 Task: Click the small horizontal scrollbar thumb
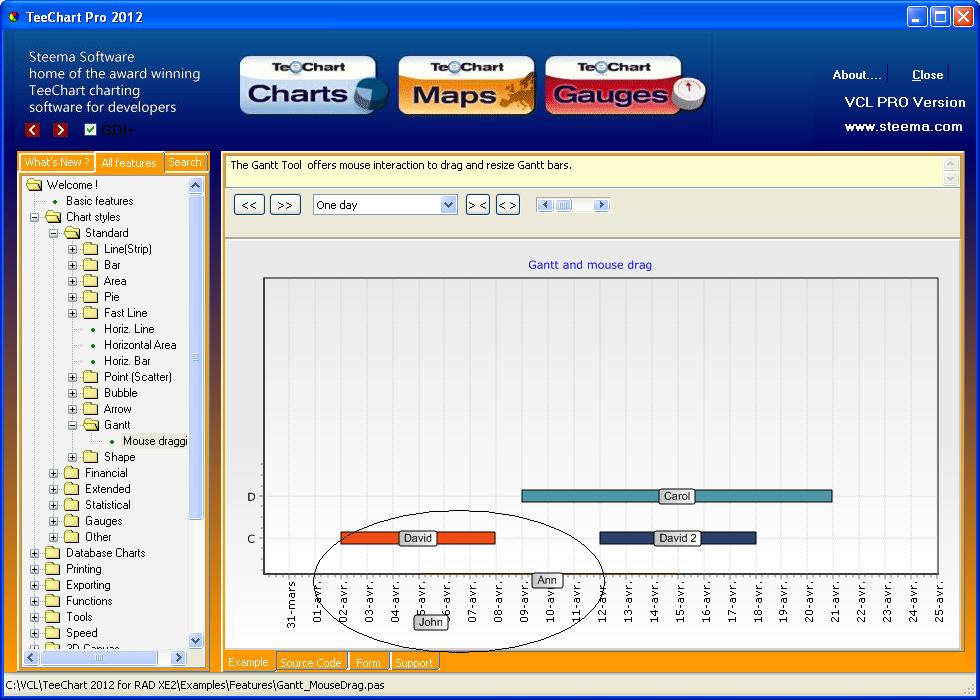click(563, 205)
